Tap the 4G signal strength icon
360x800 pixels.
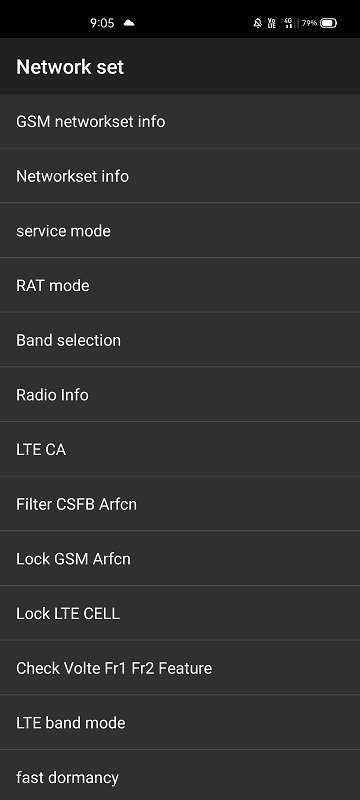pyautogui.click(x=288, y=23)
